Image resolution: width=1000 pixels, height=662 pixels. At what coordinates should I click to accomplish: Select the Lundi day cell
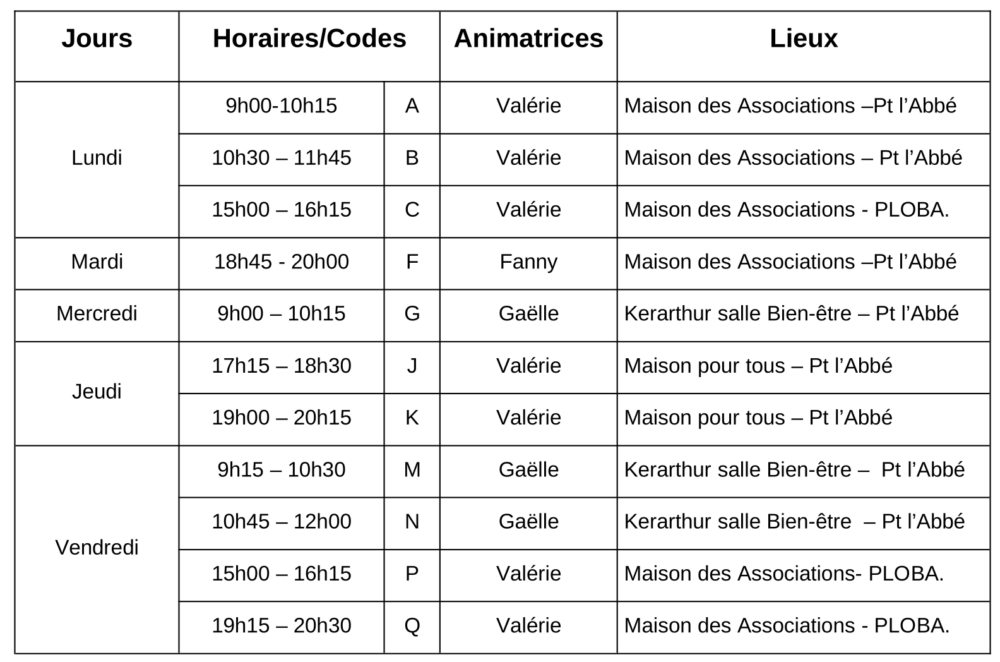(97, 158)
